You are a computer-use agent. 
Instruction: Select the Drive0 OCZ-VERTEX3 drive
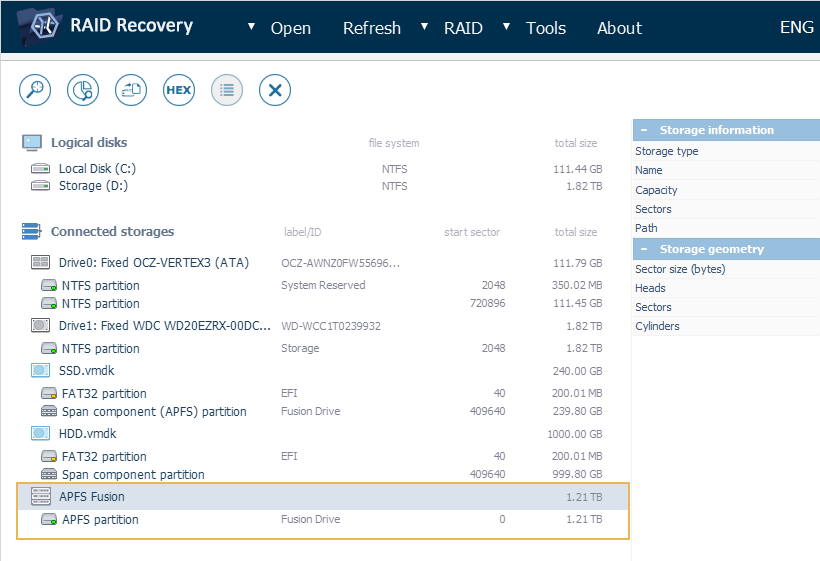[153, 263]
